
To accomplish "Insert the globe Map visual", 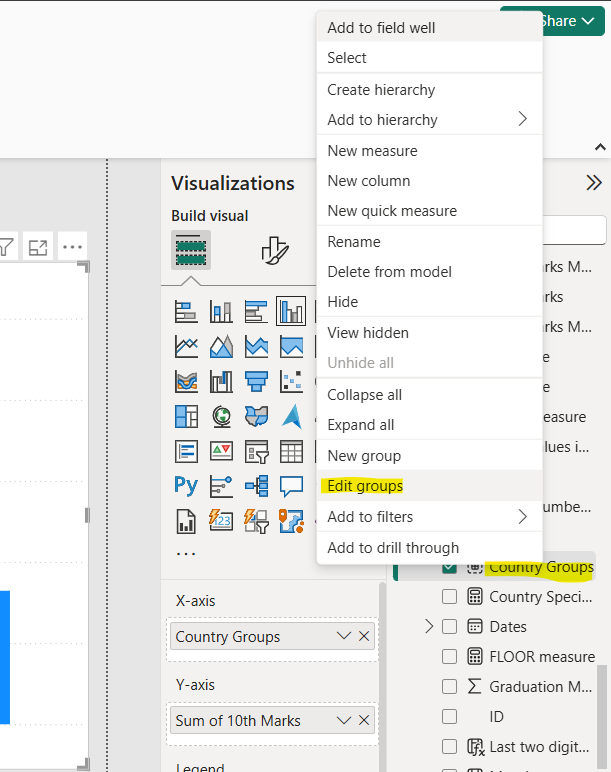I will 221,417.
